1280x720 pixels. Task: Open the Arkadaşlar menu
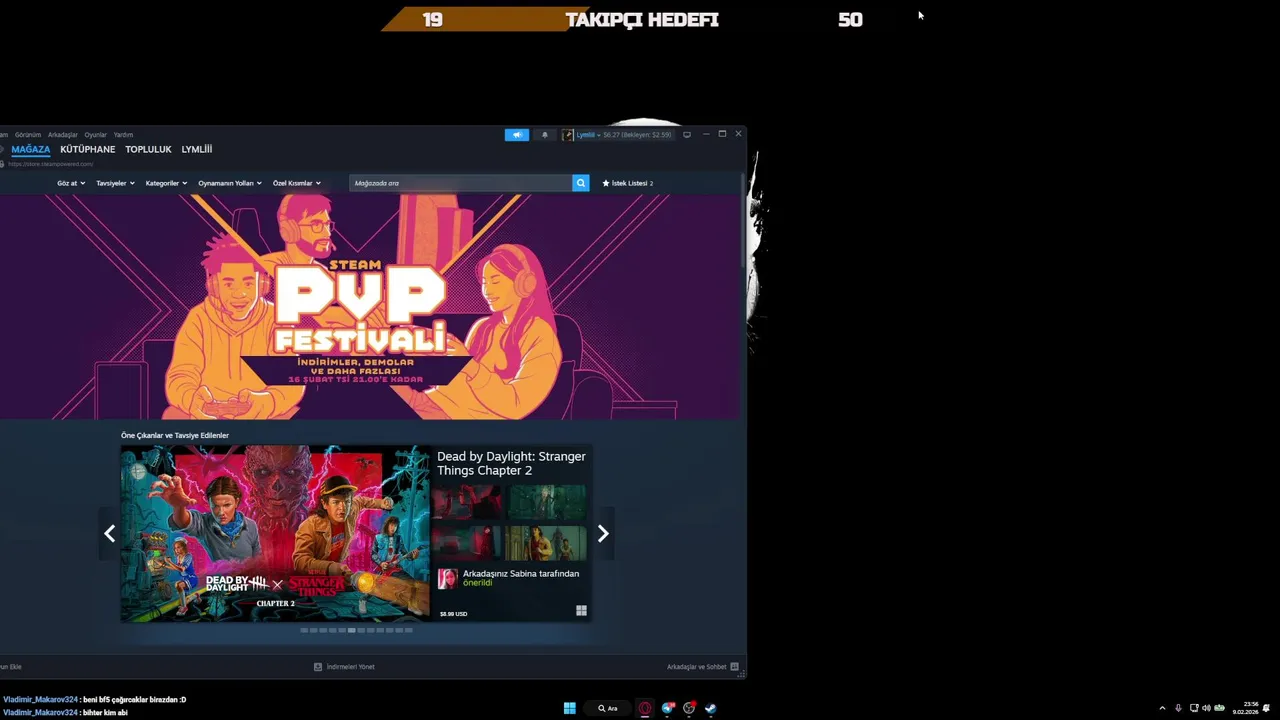(63, 135)
